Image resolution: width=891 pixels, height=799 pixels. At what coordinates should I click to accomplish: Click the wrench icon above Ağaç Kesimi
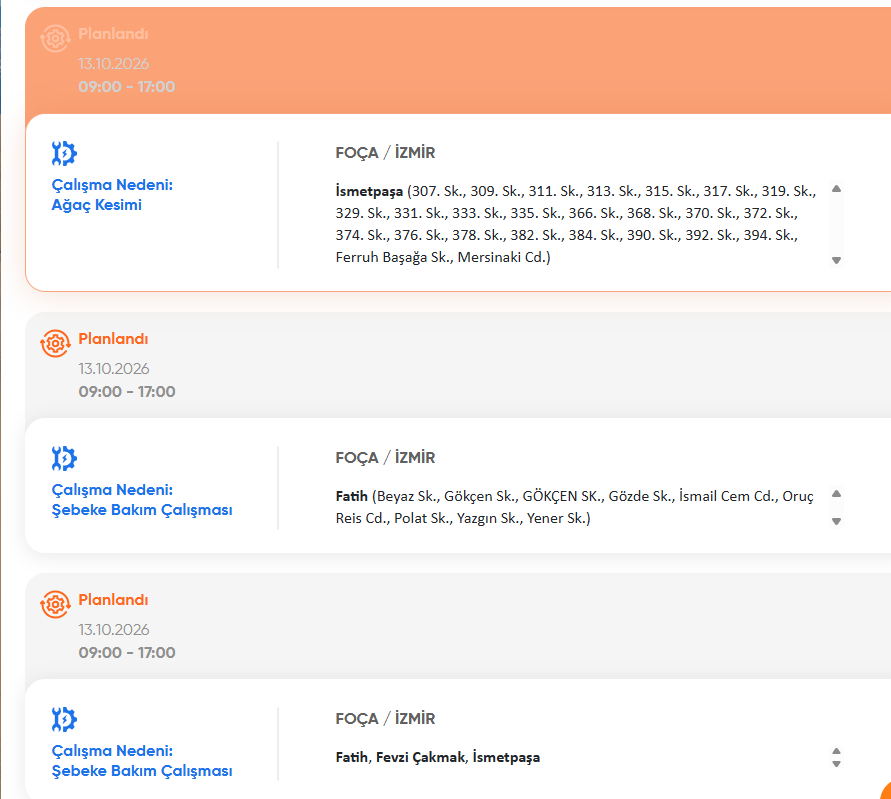point(64,153)
